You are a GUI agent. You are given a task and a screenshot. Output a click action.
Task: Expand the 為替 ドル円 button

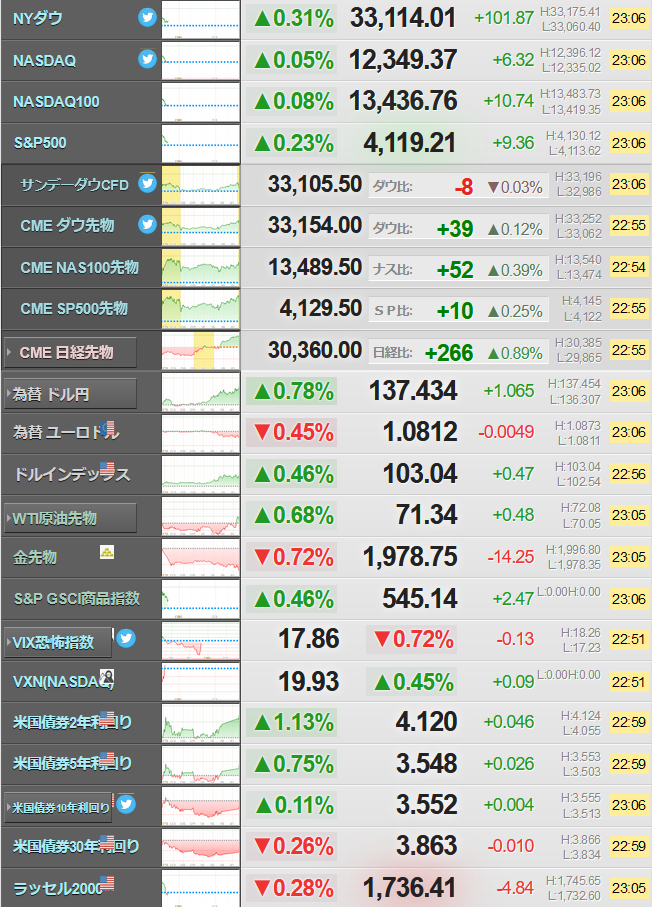pos(71,394)
